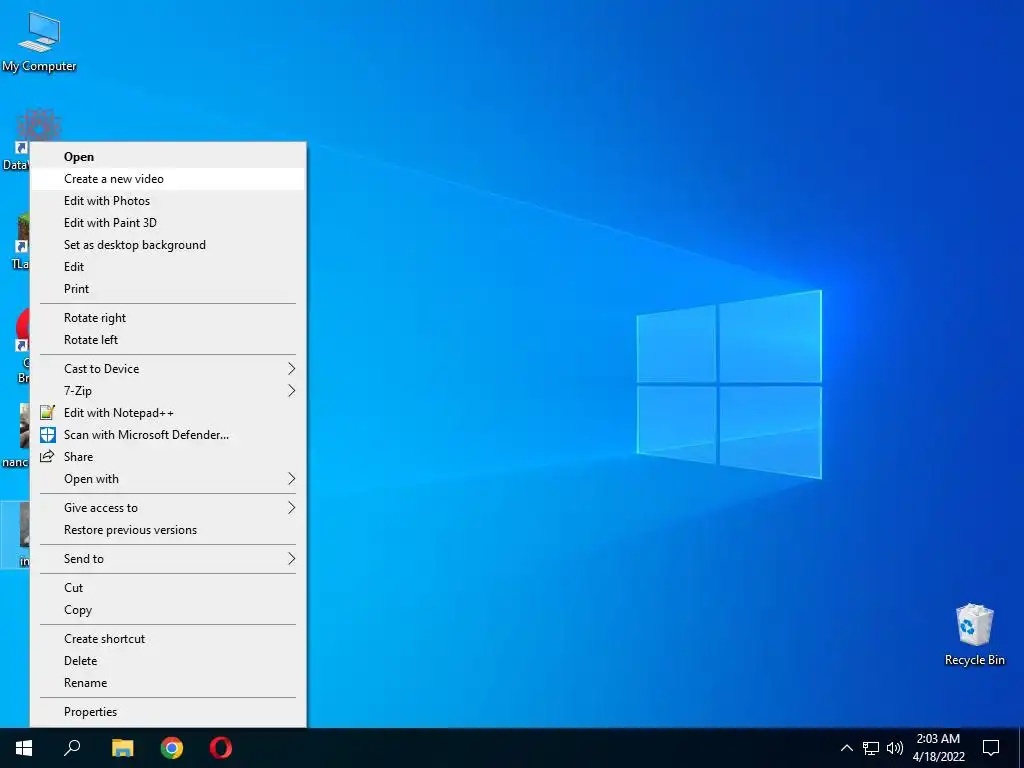Choose Scan with Microsoft Defender
This screenshot has width=1024, height=768.
click(x=168, y=434)
